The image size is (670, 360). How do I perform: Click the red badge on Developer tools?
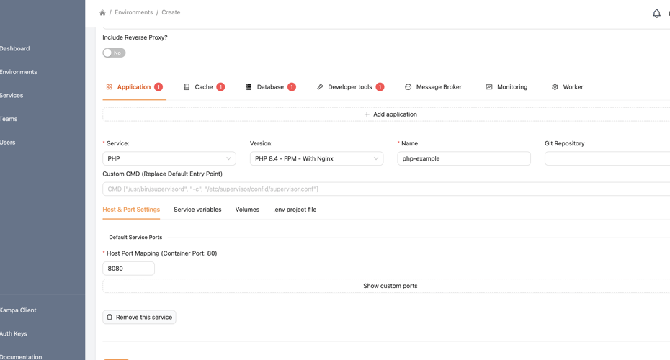point(380,87)
